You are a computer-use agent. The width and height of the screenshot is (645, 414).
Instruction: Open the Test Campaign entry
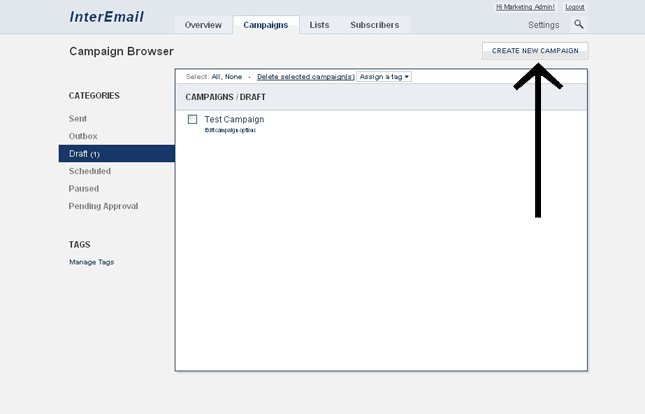[234, 120]
